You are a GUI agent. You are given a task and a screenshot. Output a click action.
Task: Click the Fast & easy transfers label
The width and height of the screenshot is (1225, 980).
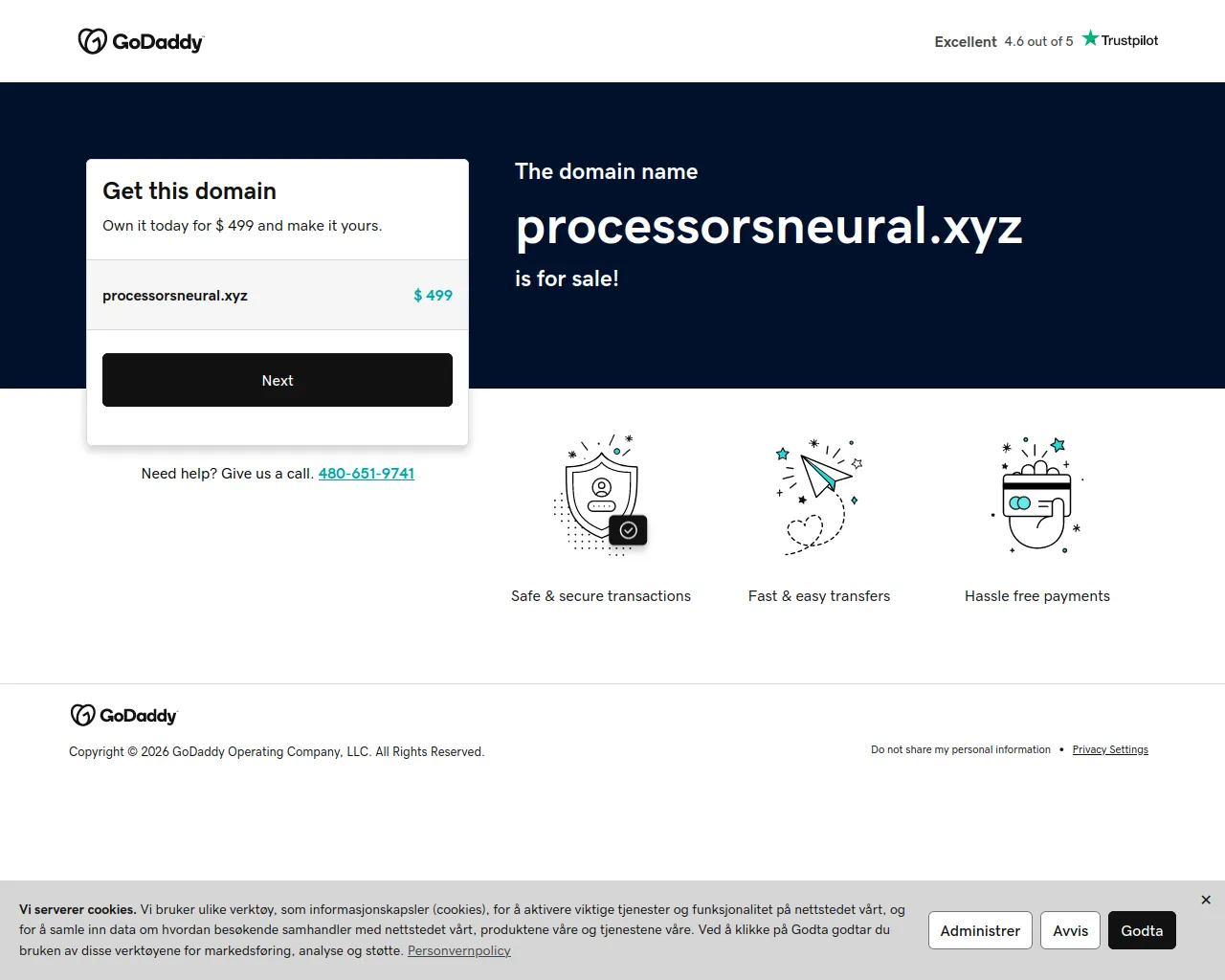click(x=819, y=595)
